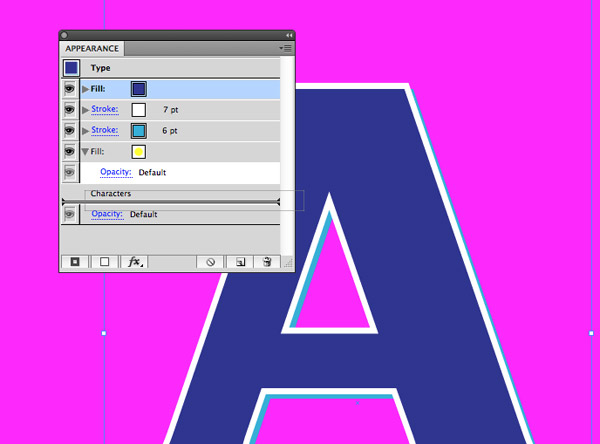This screenshot has width=600, height=444.
Task: Collapse the panel with double-arrow icon
Action: tap(289, 35)
